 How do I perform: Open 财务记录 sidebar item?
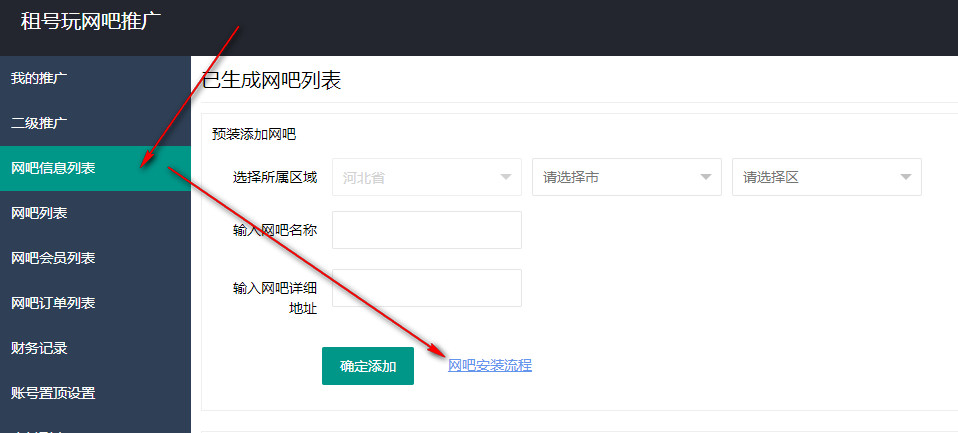[95, 349]
